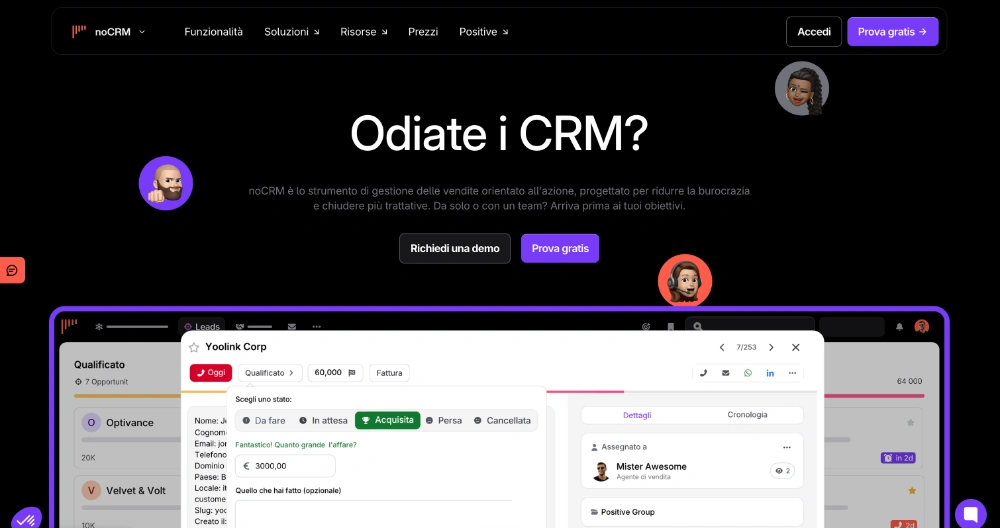Click the euro amount field showing 3000,00
The height and width of the screenshot is (528, 1000).
[285, 466]
